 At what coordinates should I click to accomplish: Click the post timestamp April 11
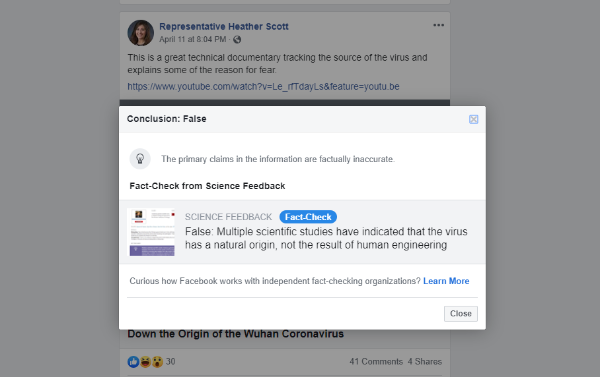point(192,39)
